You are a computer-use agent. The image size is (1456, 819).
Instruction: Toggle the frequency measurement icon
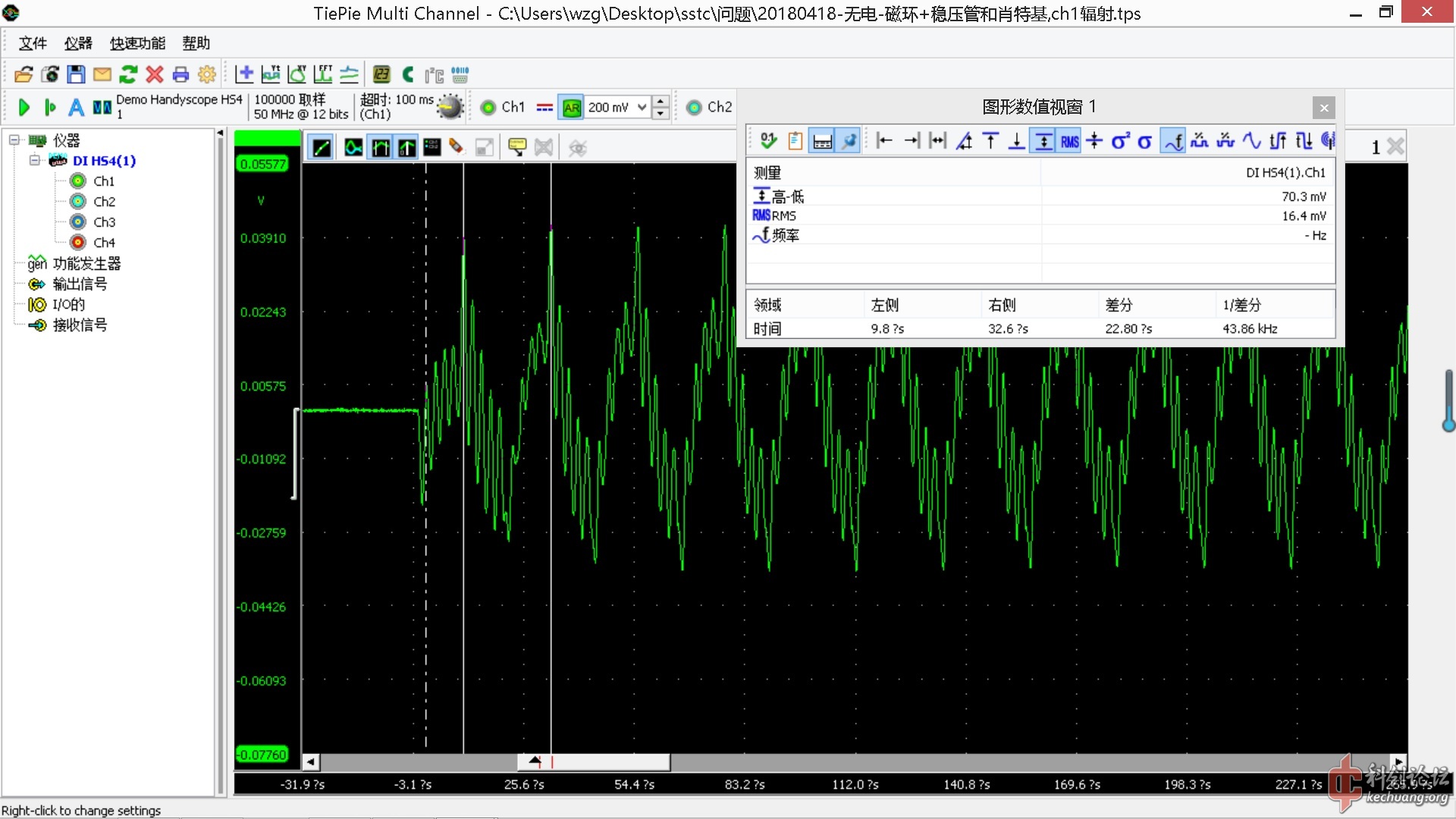1174,141
